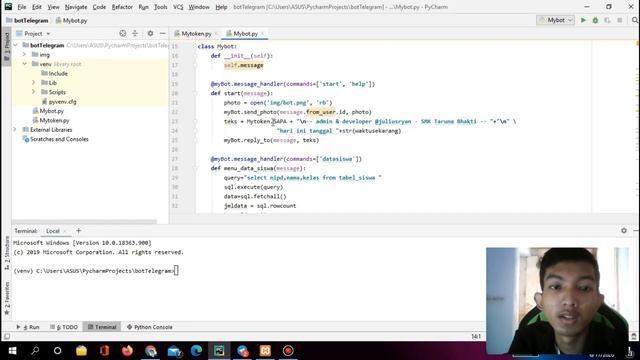This screenshot has width=640, height=360.
Task: Open the Structure side tool window
Action: tap(7, 253)
